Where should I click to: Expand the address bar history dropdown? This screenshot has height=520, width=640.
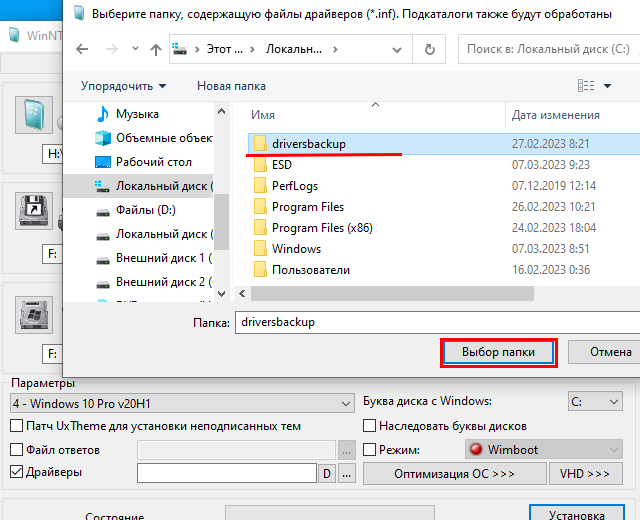coord(396,50)
